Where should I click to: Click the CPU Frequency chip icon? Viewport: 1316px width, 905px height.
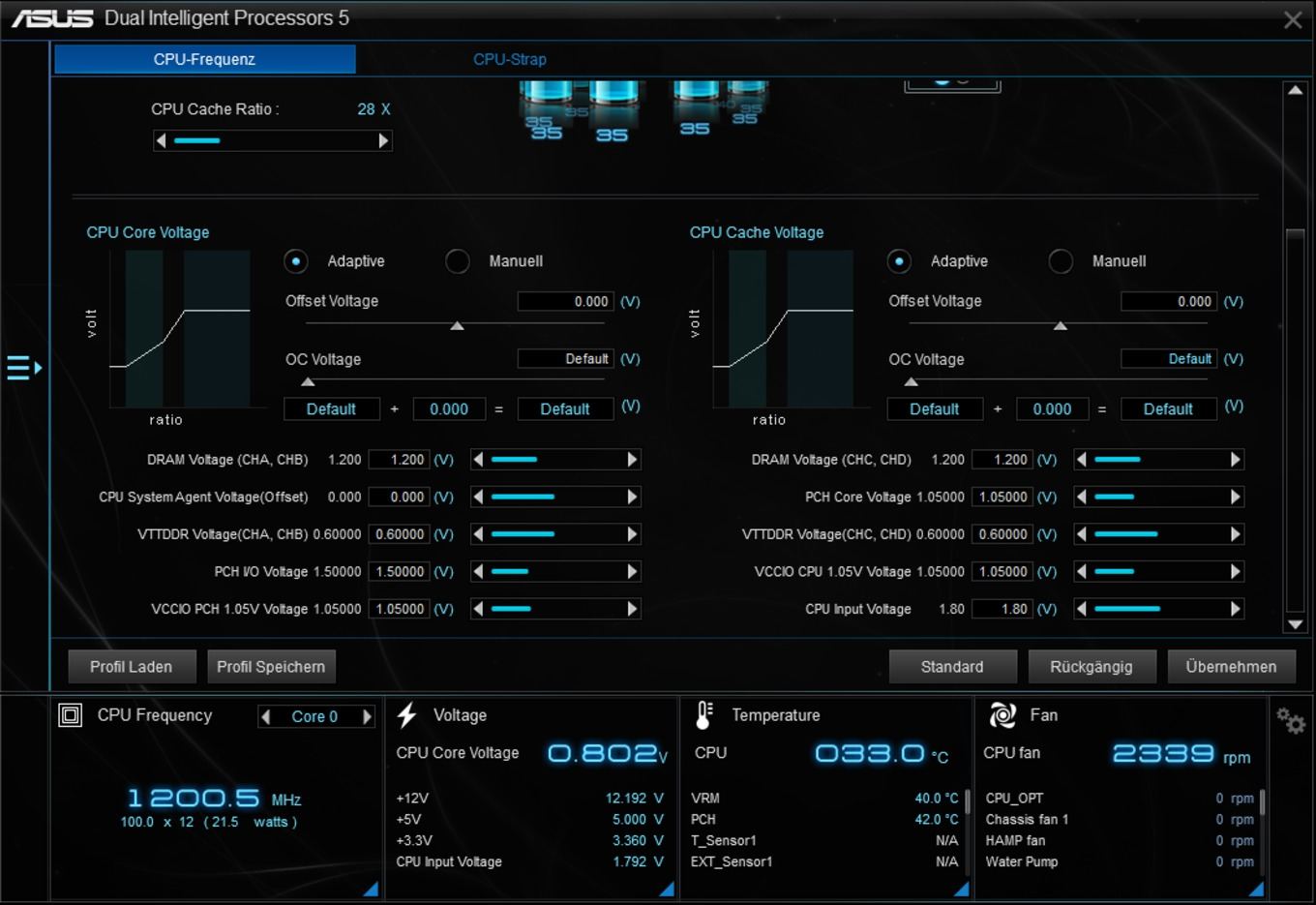click(x=71, y=715)
